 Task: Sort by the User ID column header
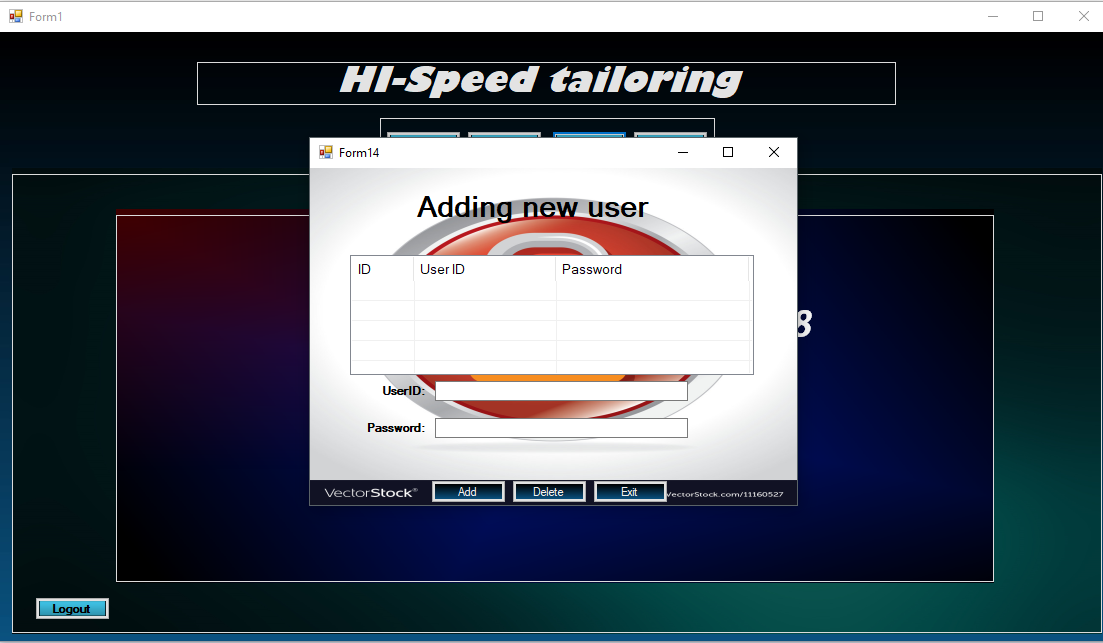485,269
